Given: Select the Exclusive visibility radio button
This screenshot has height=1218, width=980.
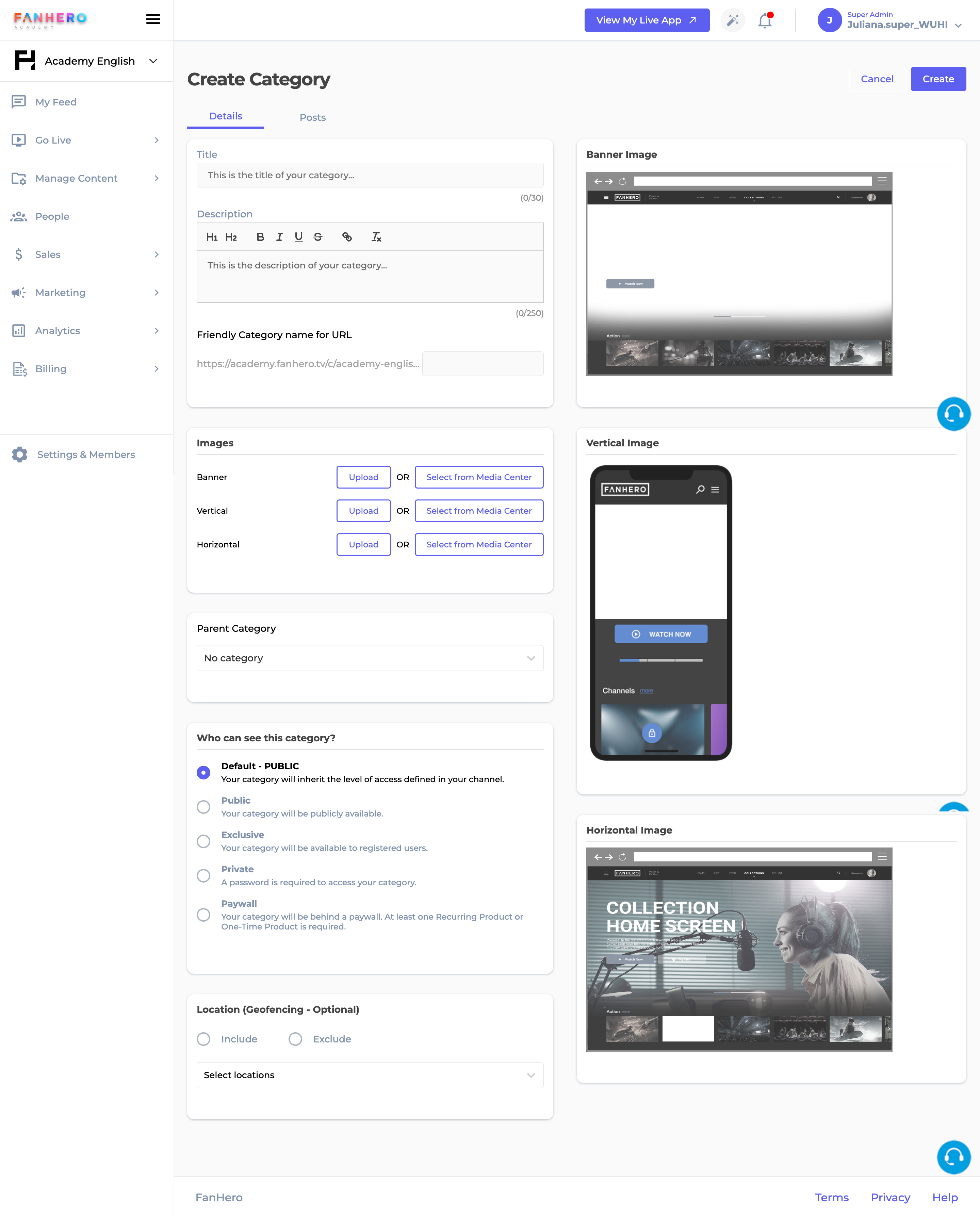Looking at the screenshot, I should (203, 842).
